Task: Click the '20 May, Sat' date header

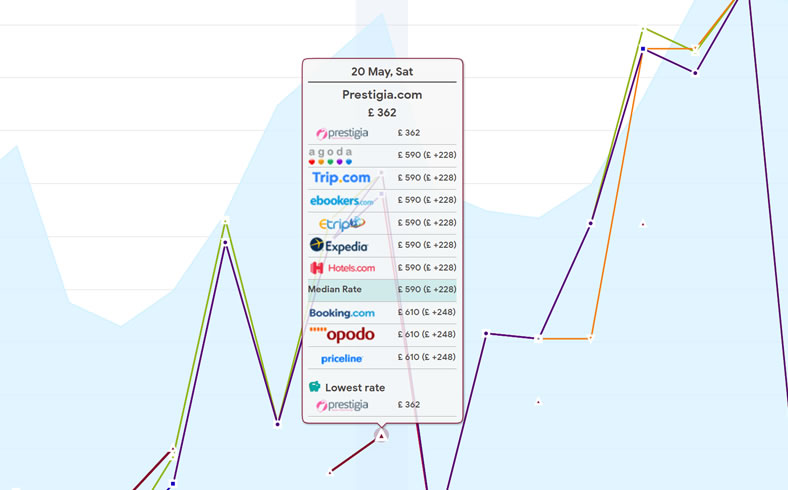Action: click(382, 71)
